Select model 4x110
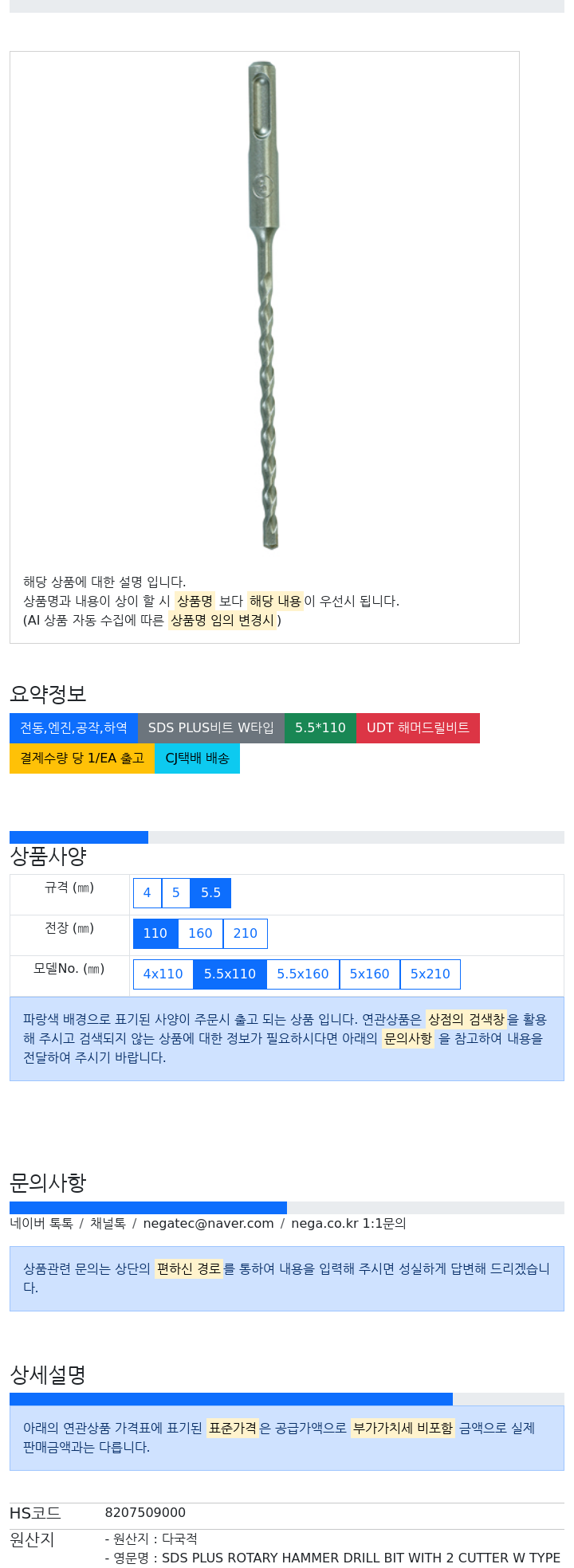This screenshot has height=1568, width=574. [x=163, y=974]
